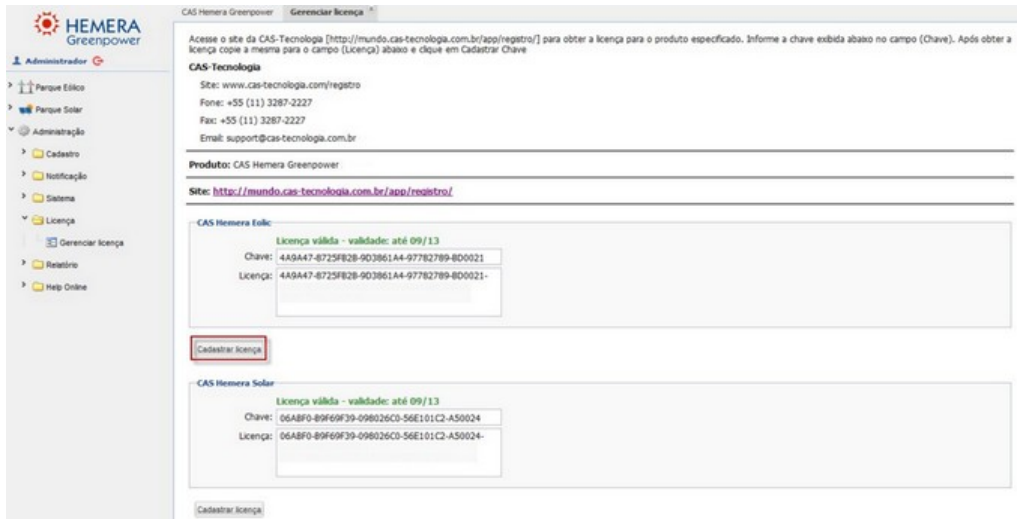Collapse the Licença folder arrow
The height and width of the screenshot is (519, 1022).
pos(22,218)
